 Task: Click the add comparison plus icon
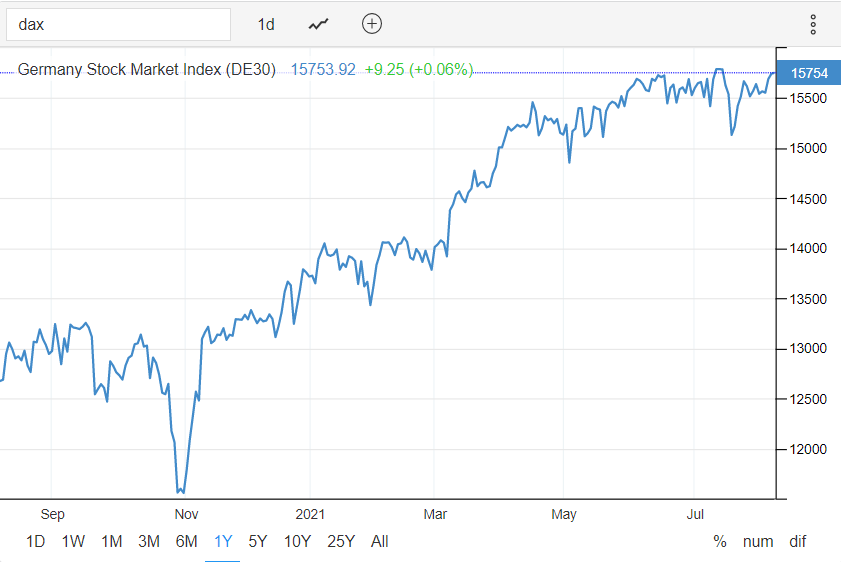(372, 24)
